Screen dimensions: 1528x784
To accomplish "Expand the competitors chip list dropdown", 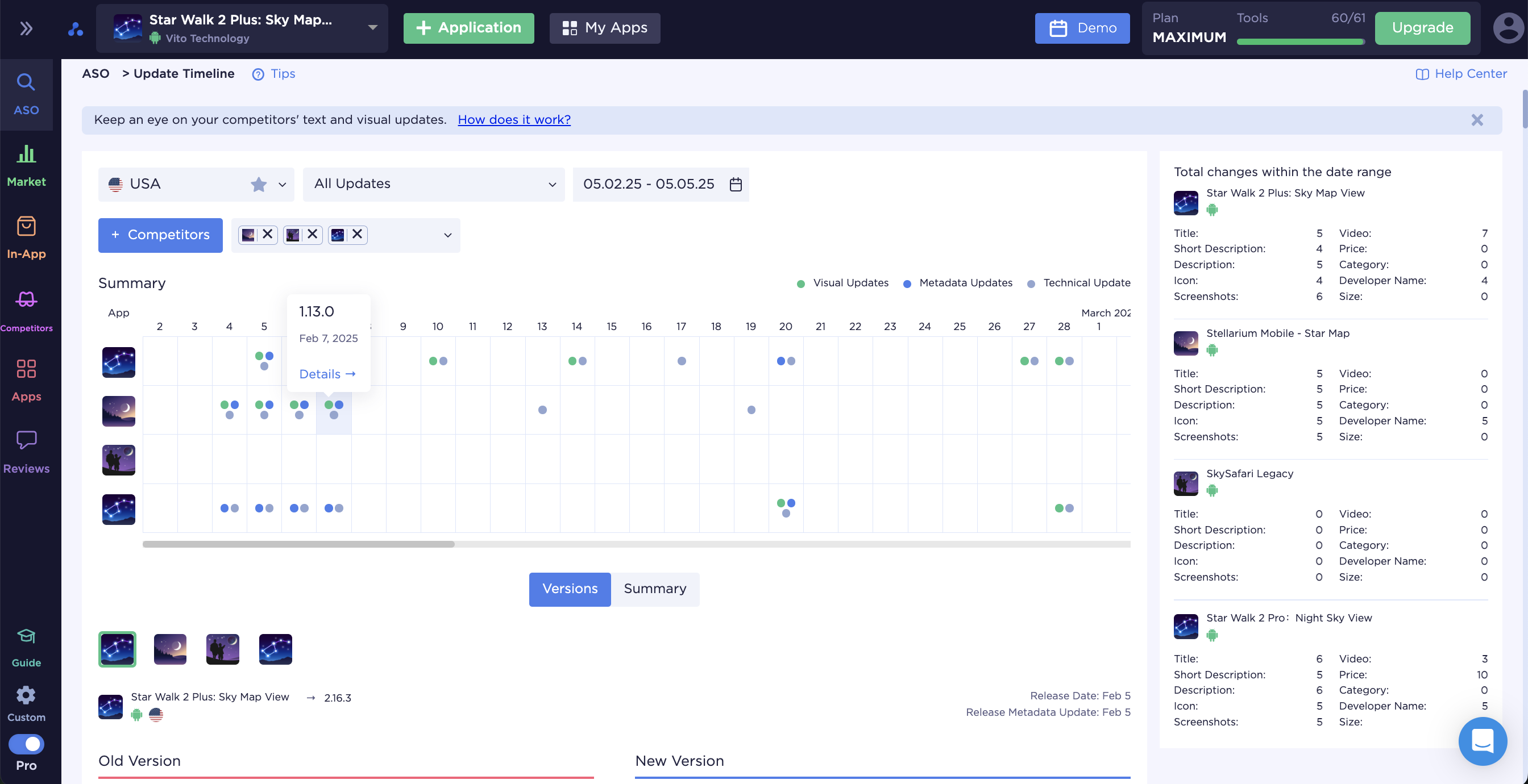I will tap(448, 235).
